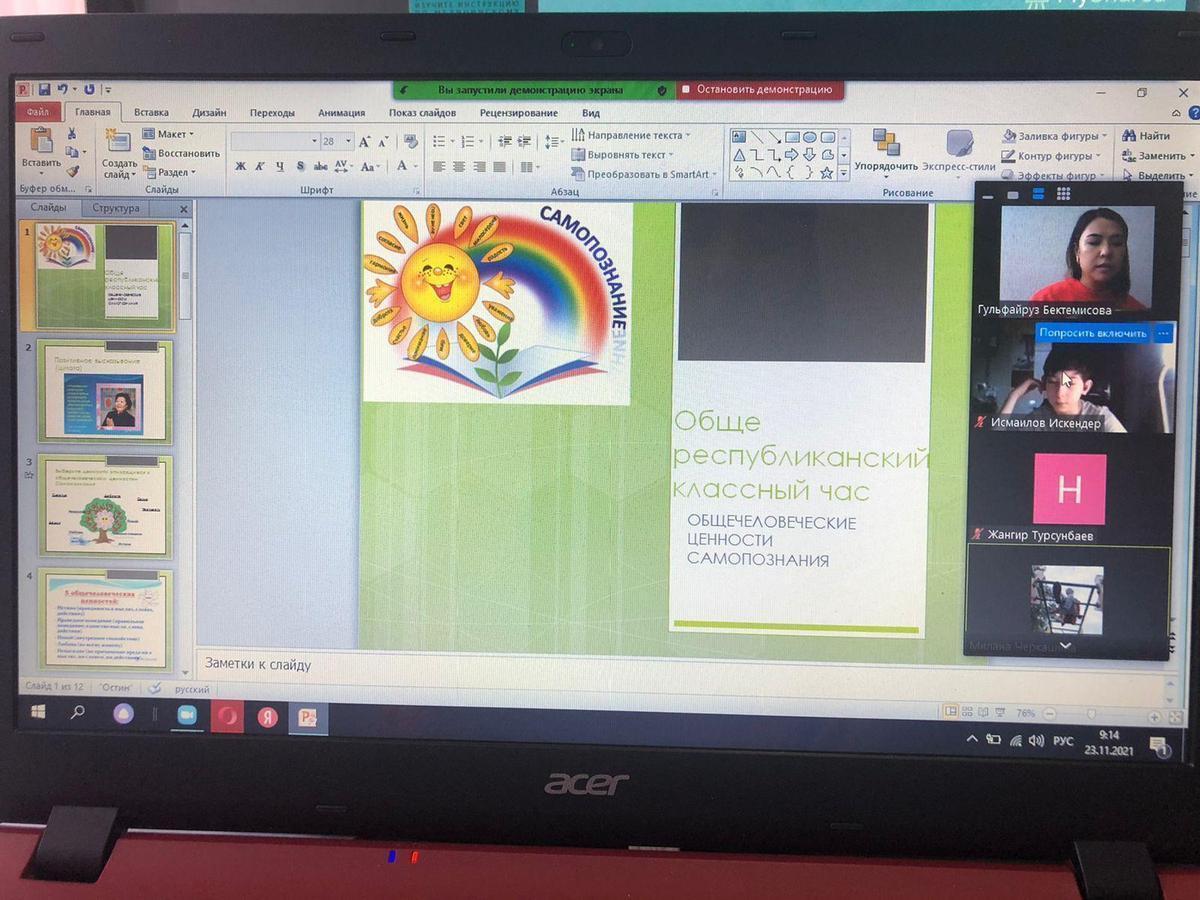The width and height of the screenshot is (1200, 900).
Task: Toggle italic (К) formatting
Action: coord(260,167)
